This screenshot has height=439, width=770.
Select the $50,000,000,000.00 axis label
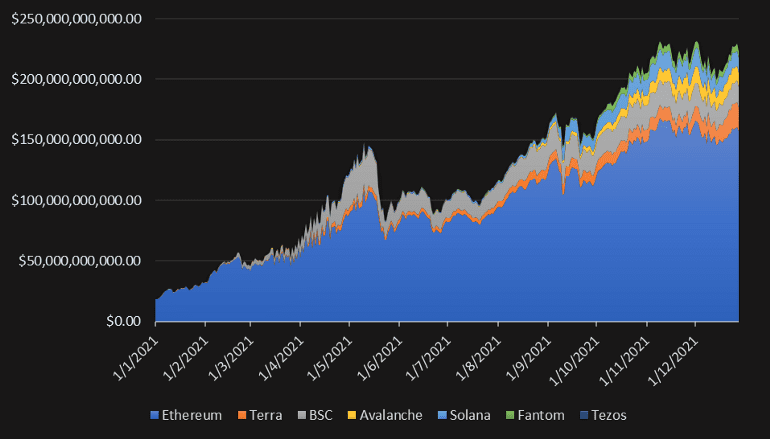(x=82, y=260)
